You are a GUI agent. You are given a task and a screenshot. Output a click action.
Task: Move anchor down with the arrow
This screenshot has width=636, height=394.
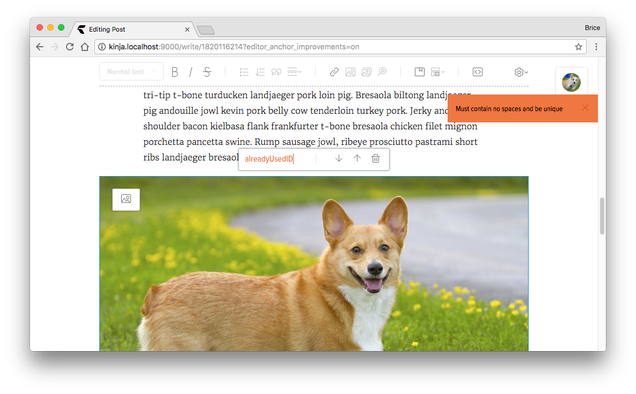tap(339, 158)
